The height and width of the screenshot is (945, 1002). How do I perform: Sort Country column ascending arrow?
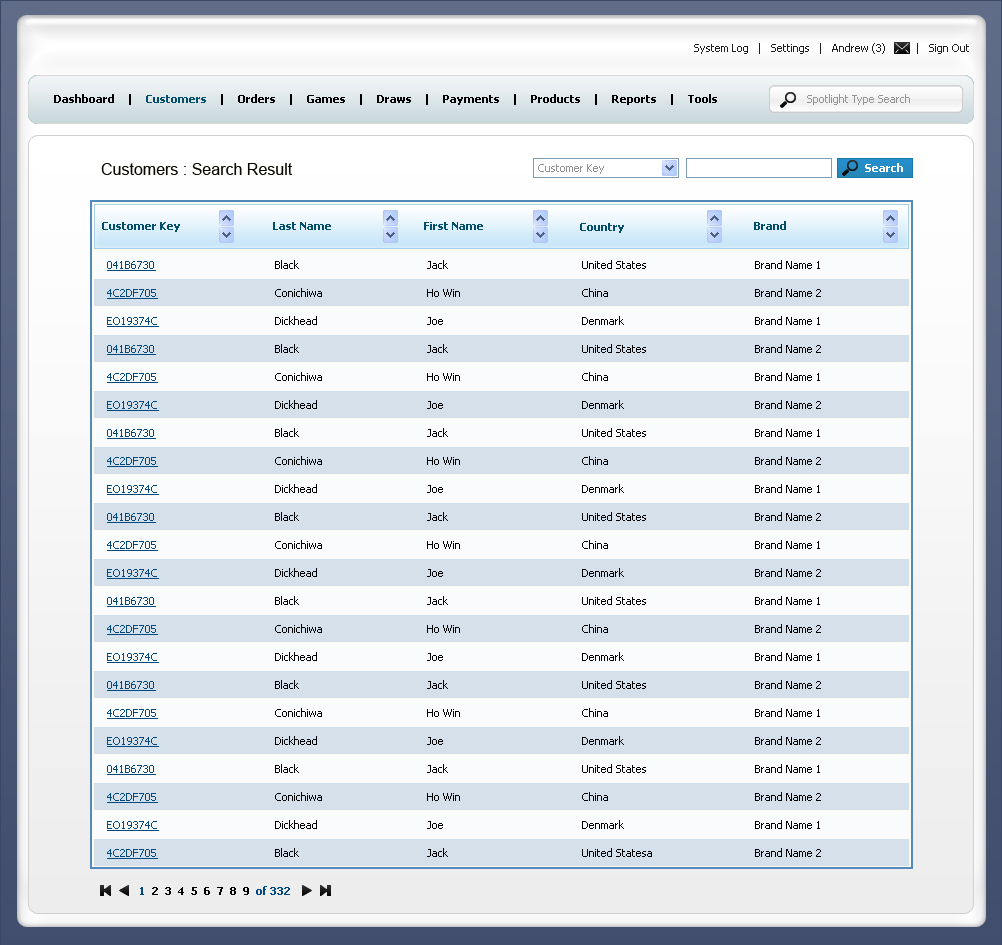point(714,218)
